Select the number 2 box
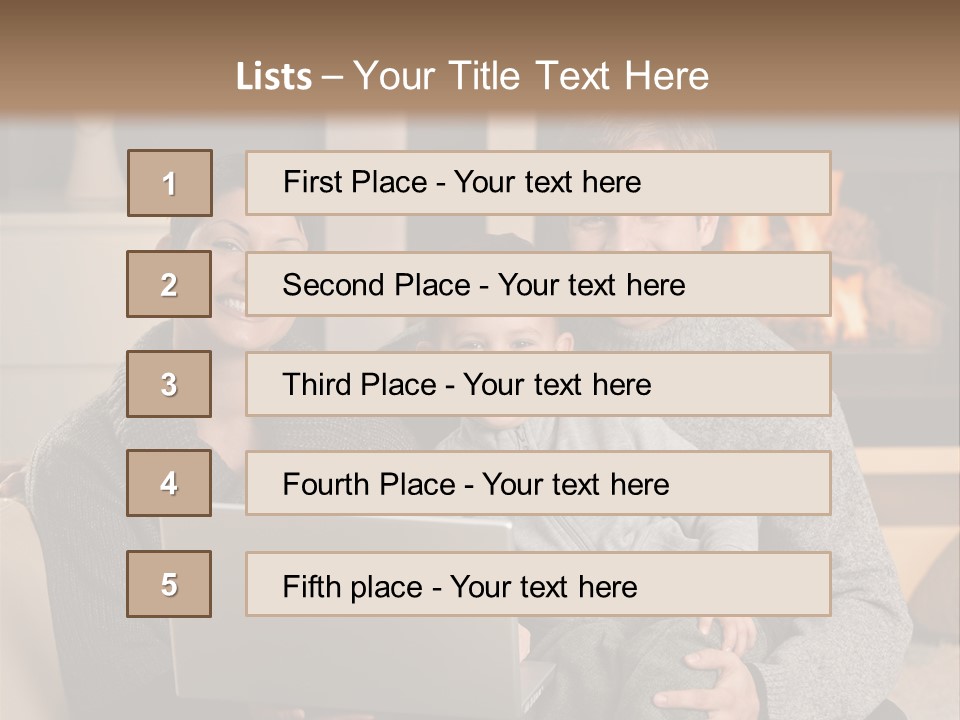 (x=169, y=284)
